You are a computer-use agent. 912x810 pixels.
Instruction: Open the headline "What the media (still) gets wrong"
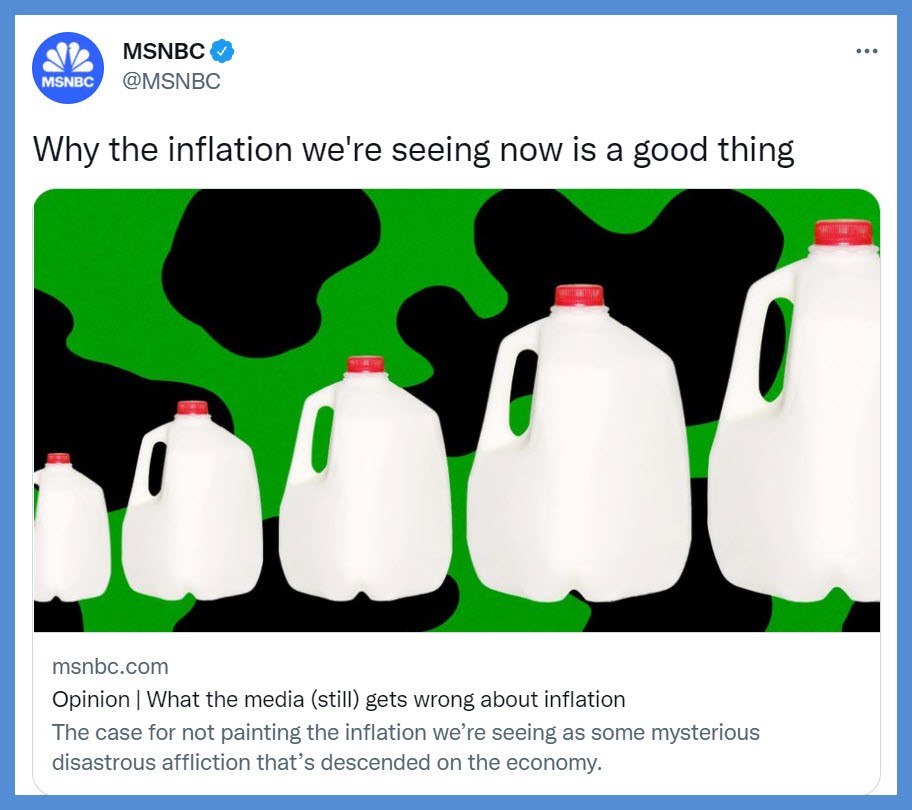339,699
